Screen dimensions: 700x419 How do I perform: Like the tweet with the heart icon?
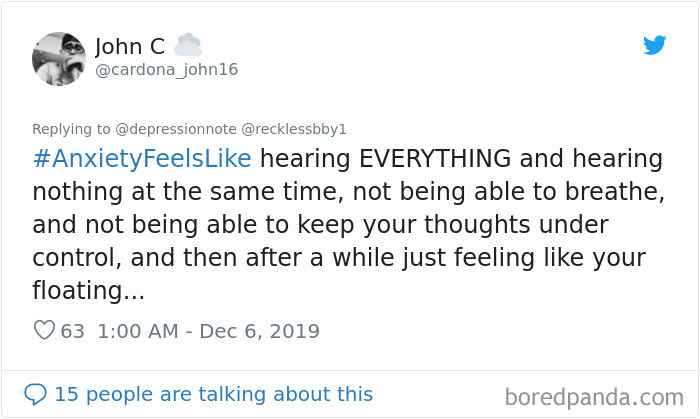(44, 331)
